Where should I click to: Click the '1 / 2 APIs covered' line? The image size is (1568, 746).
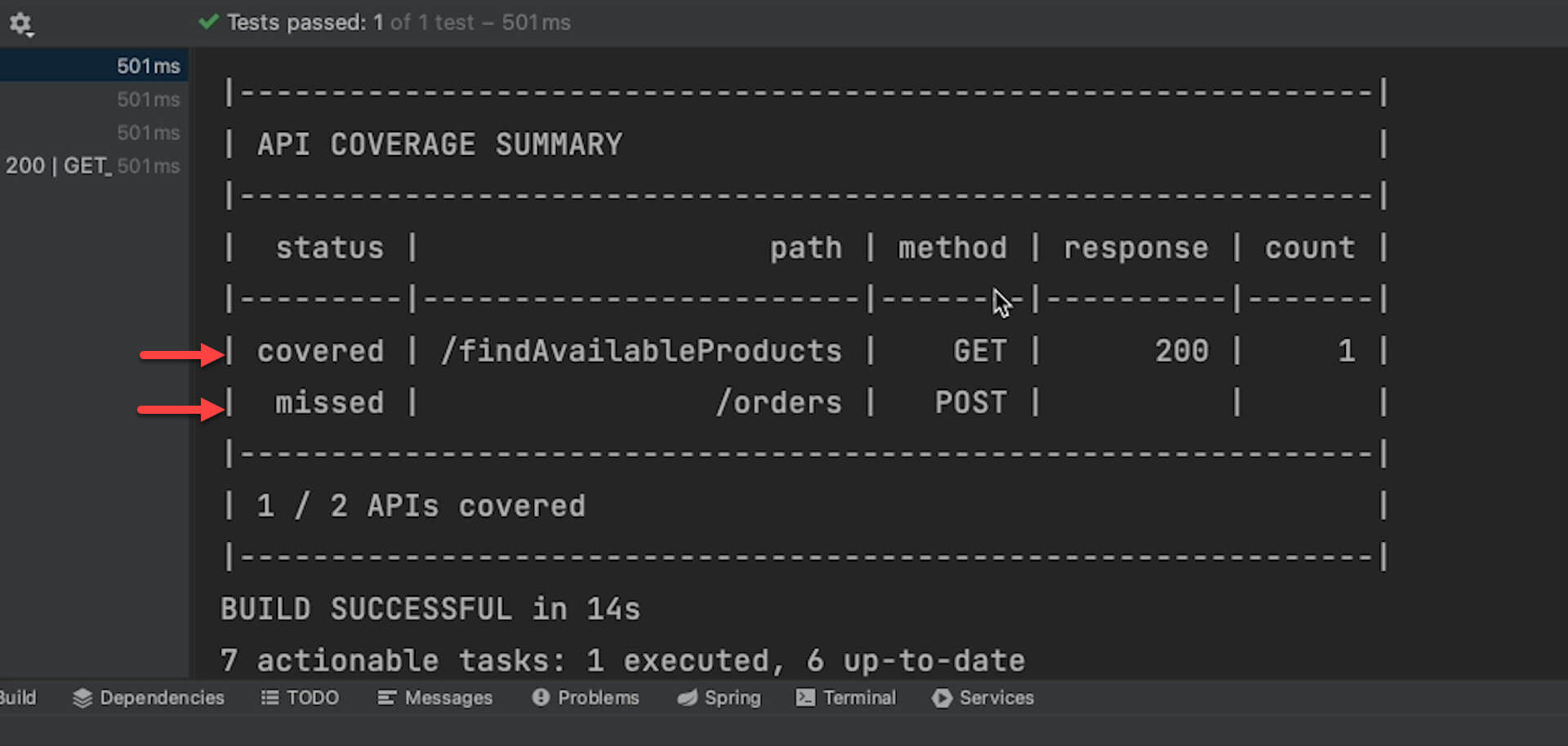(x=421, y=506)
